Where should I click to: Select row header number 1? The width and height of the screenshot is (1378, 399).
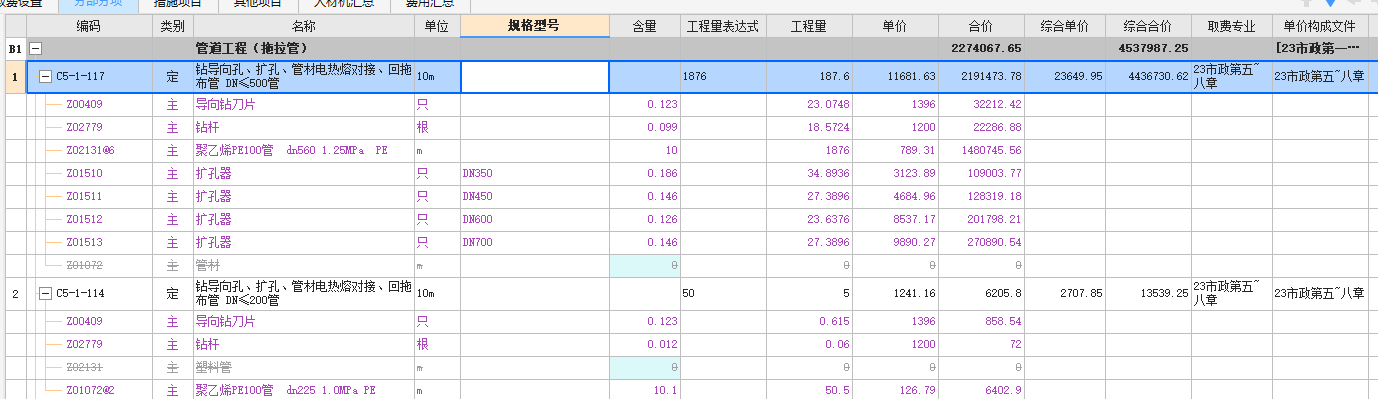pos(15,76)
